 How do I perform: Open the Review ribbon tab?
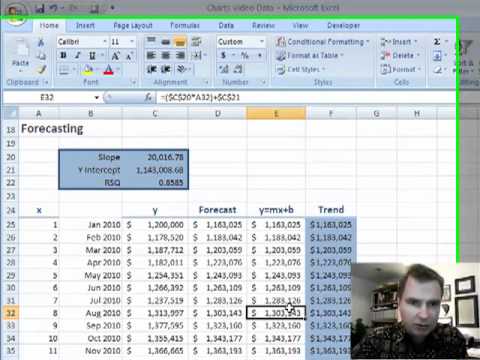[x=263, y=26]
